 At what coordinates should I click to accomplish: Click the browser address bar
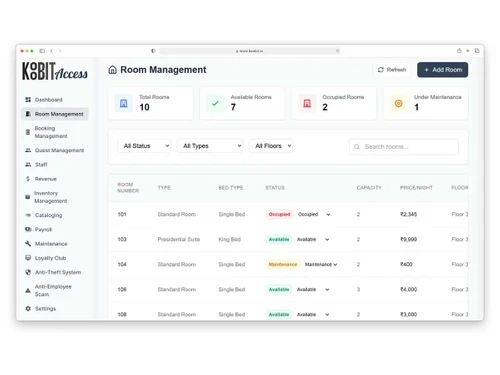249,51
